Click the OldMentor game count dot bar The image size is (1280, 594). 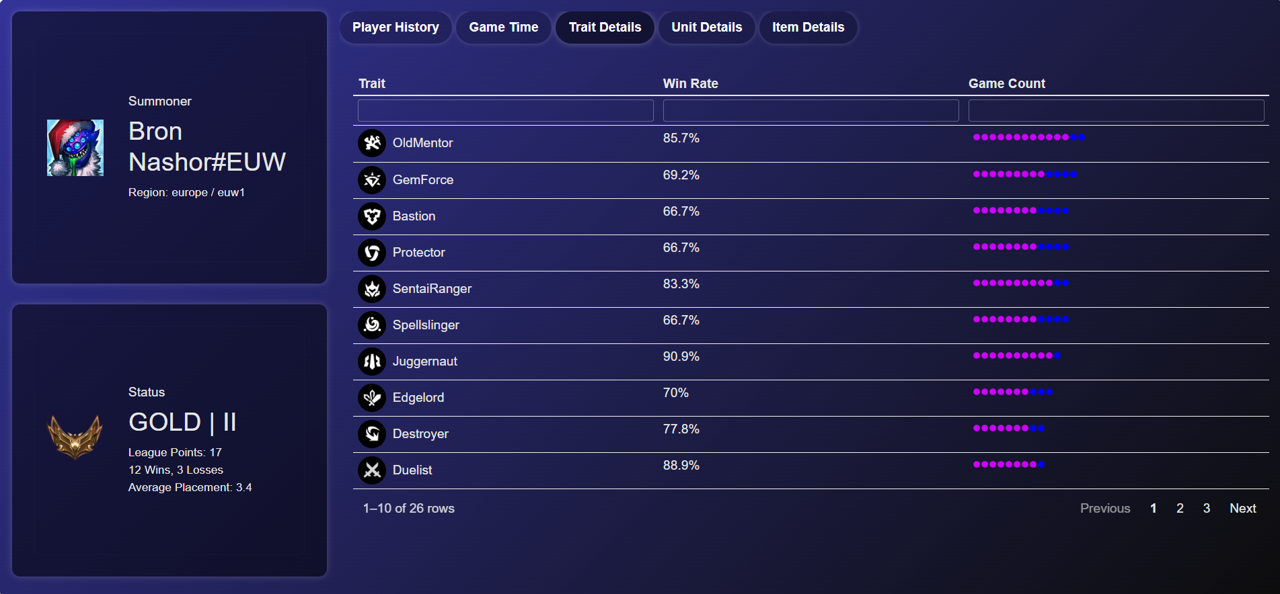[1029, 137]
